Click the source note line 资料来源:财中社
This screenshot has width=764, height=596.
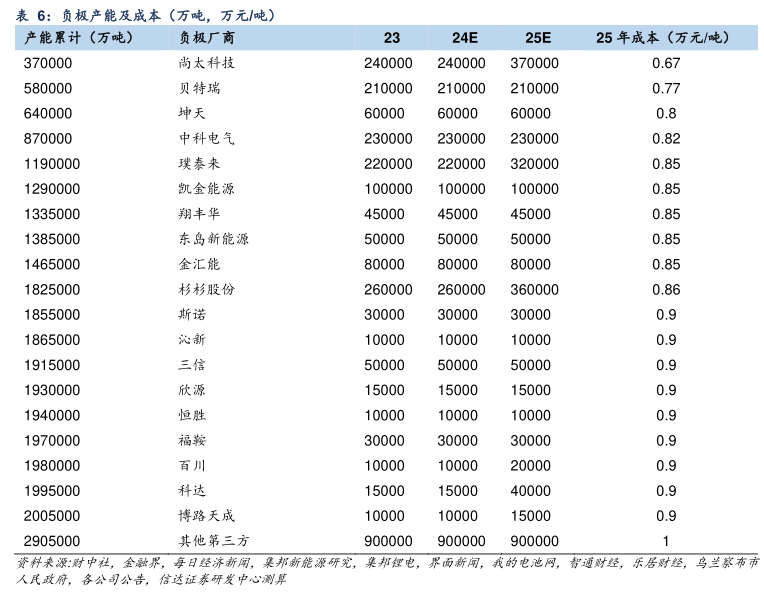coord(387,563)
